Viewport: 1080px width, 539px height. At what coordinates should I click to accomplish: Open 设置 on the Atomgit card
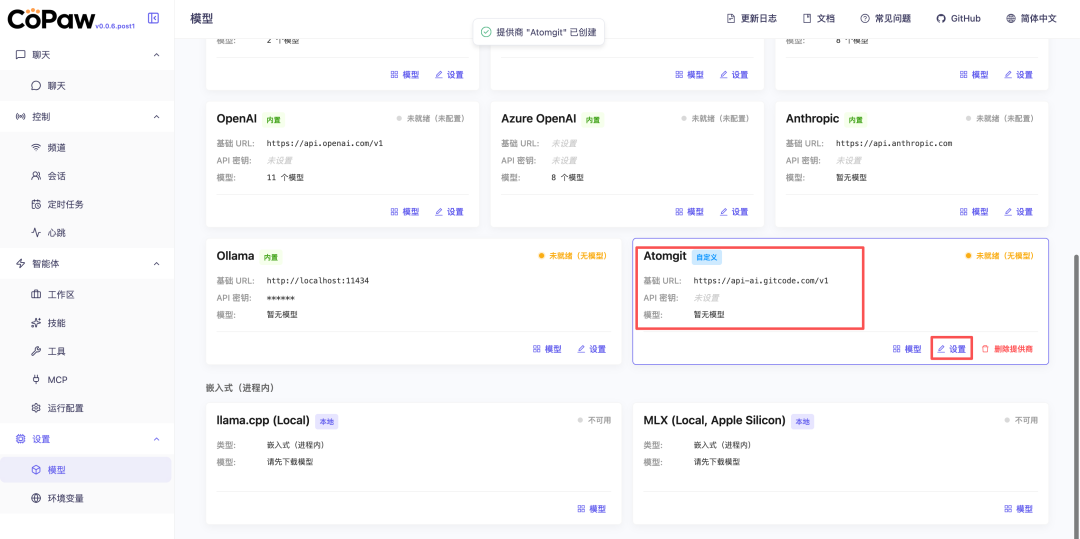(952, 349)
